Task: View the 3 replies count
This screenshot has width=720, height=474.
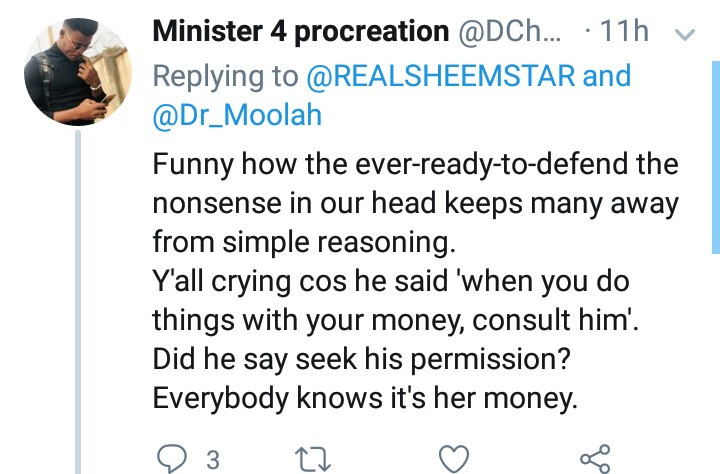Action: click(x=213, y=459)
